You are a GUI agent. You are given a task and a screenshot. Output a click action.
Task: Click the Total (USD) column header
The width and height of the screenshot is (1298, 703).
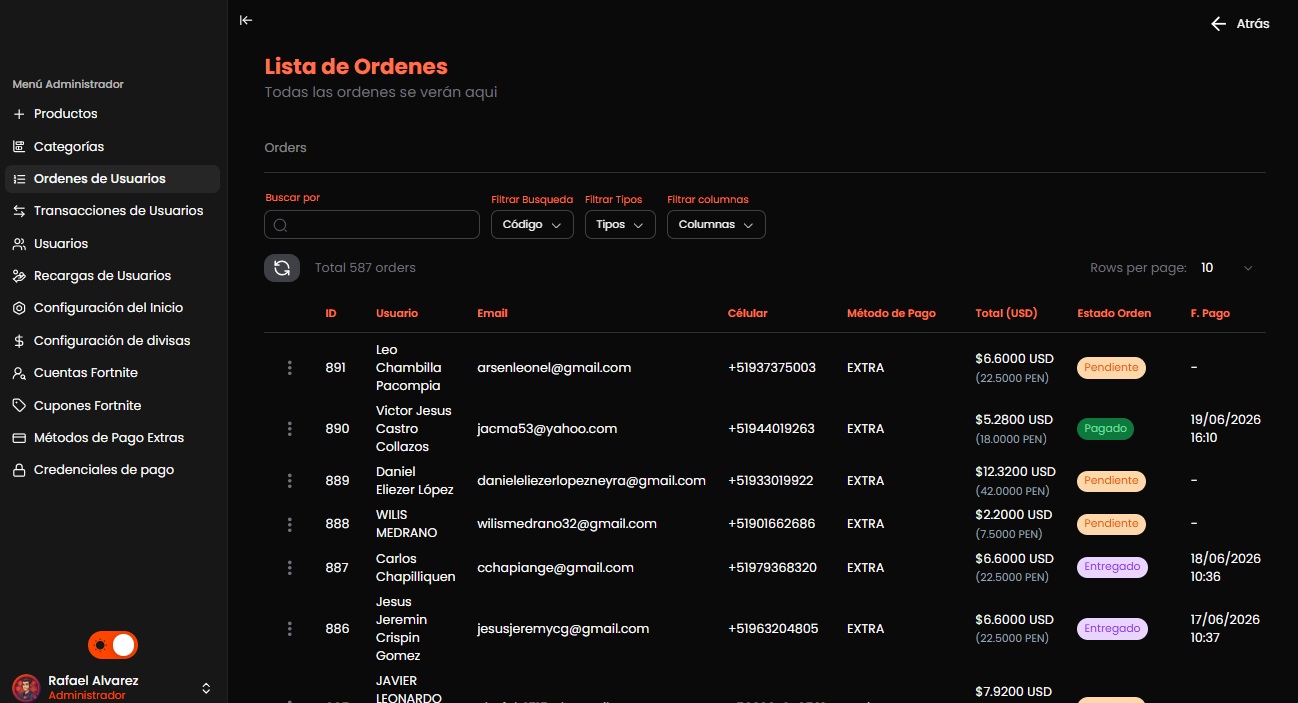(x=1006, y=313)
